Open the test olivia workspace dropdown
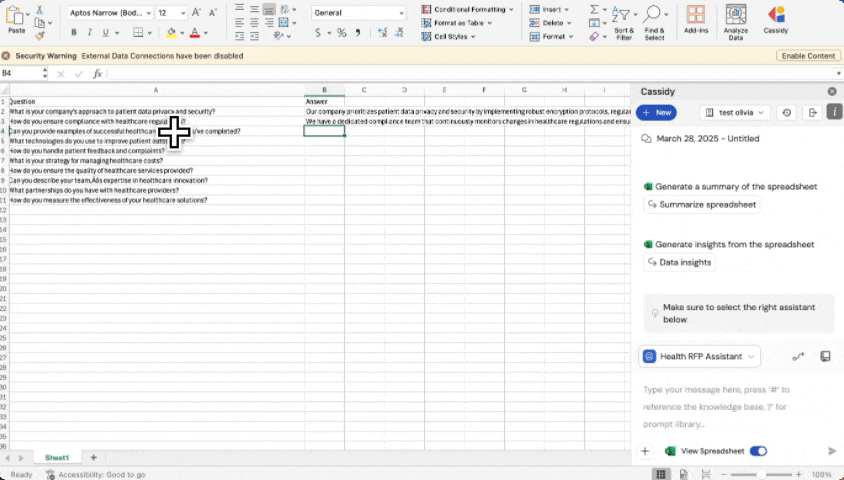 coord(735,112)
